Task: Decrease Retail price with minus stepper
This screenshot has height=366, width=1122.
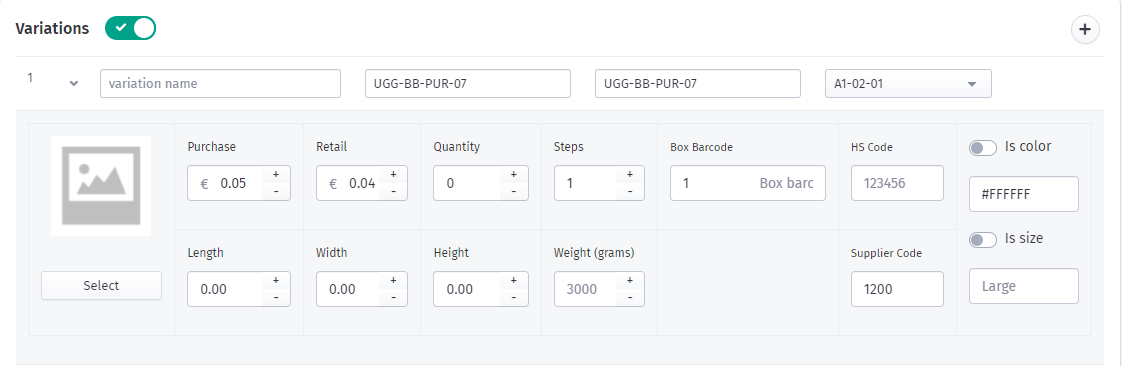Action: (393, 191)
